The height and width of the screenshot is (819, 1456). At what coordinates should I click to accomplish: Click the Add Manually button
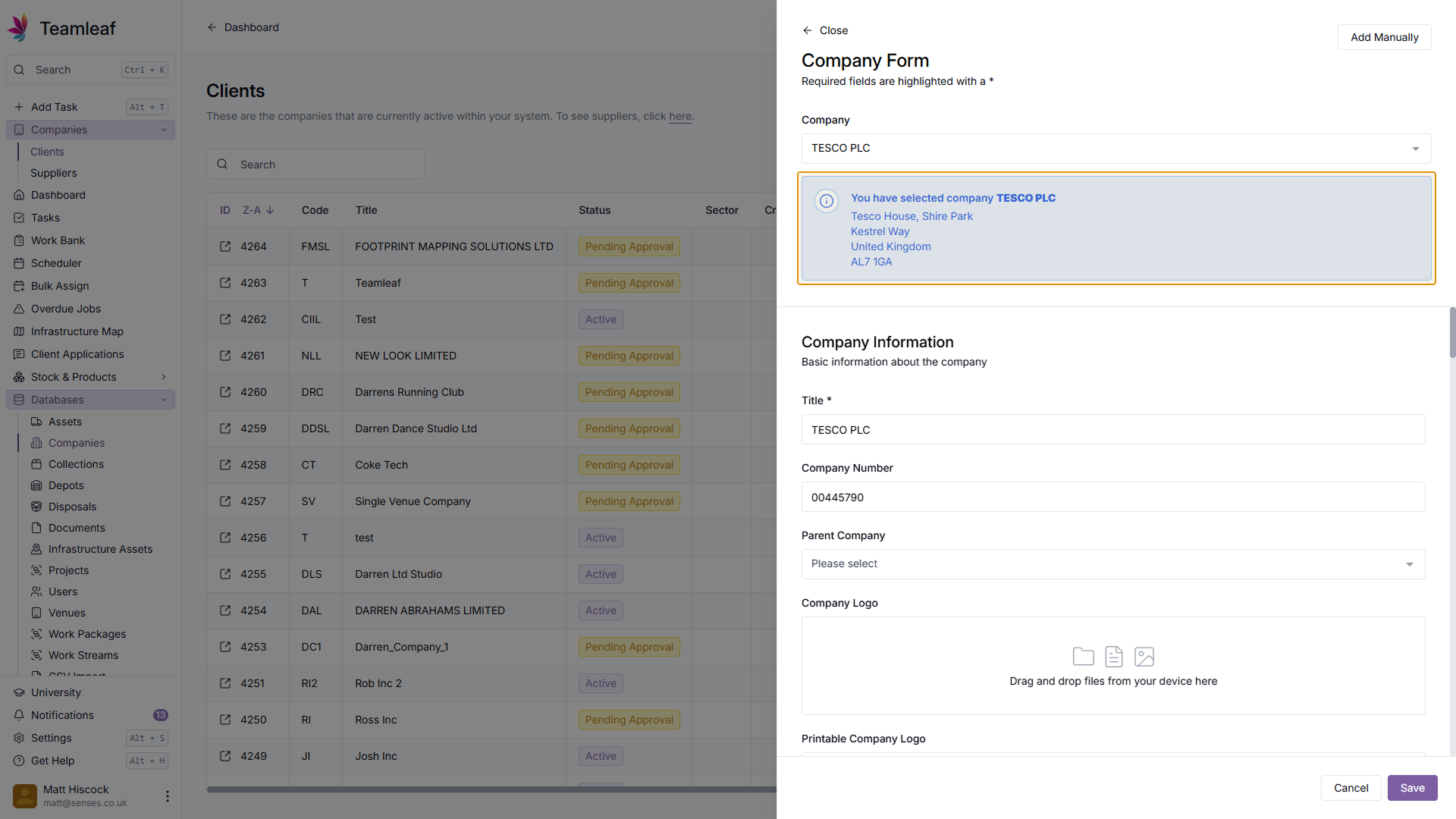[x=1384, y=37]
